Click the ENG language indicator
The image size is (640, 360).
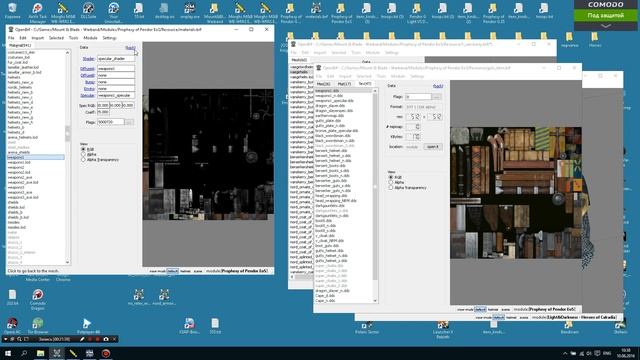[607, 353]
